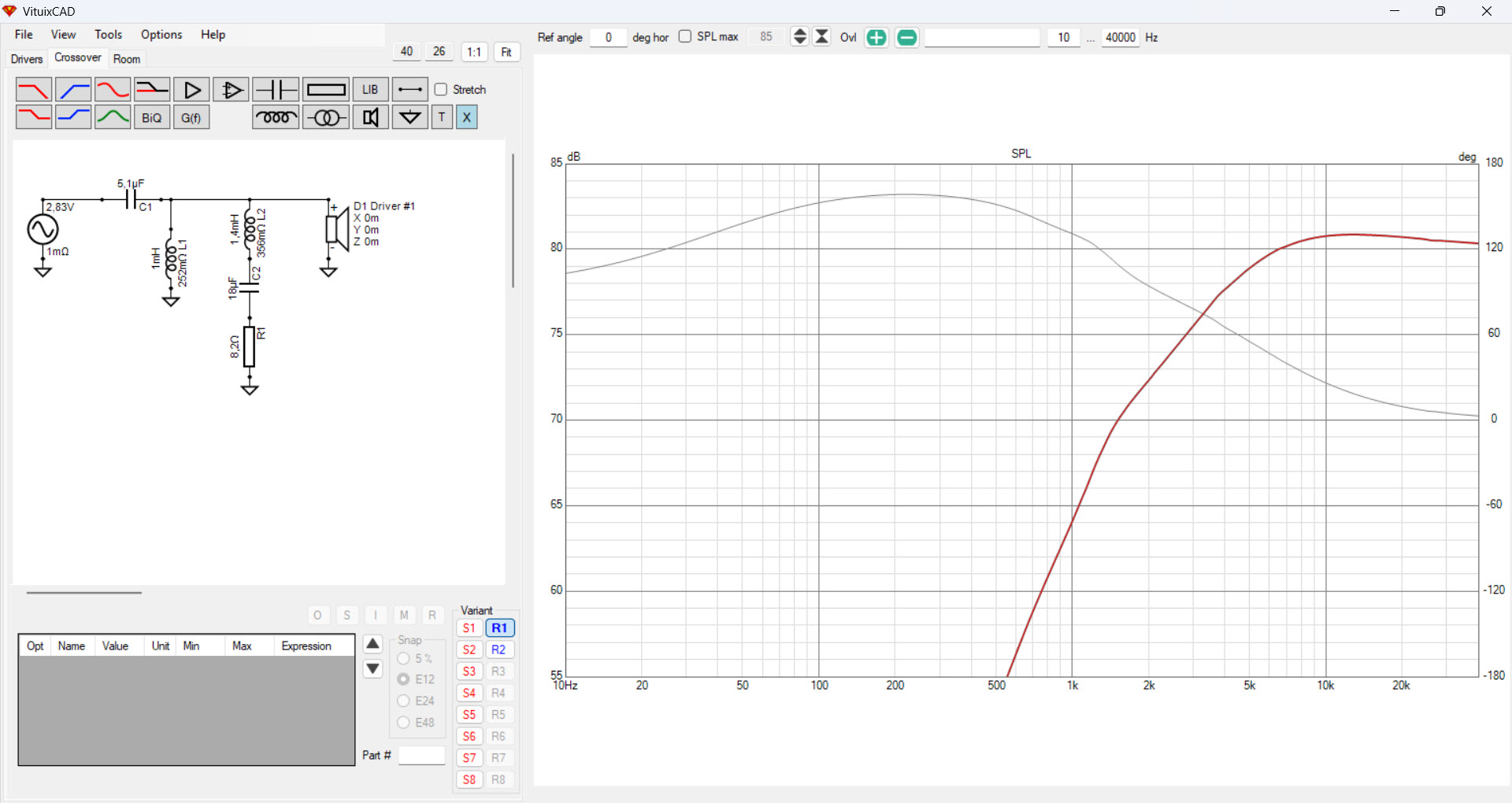Open the Tools menu

click(108, 35)
